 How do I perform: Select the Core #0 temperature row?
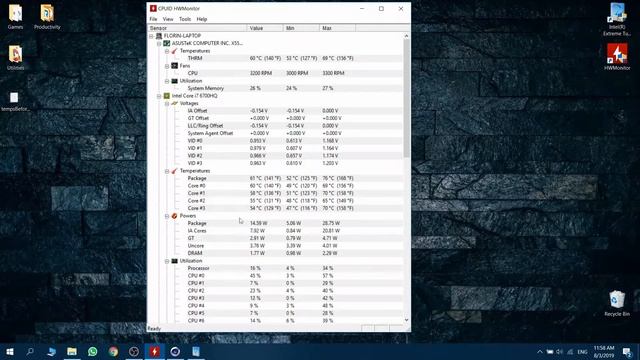(275, 186)
